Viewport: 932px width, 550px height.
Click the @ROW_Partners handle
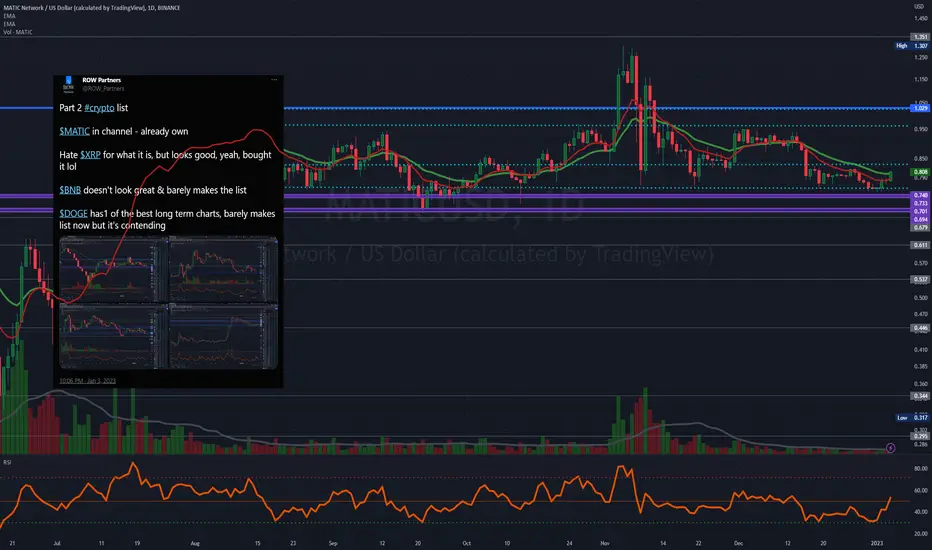coord(103,89)
